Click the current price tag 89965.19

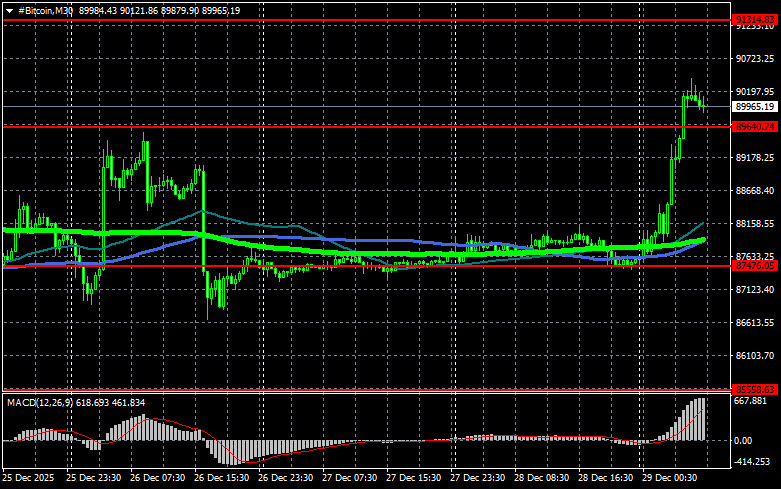point(755,106)
